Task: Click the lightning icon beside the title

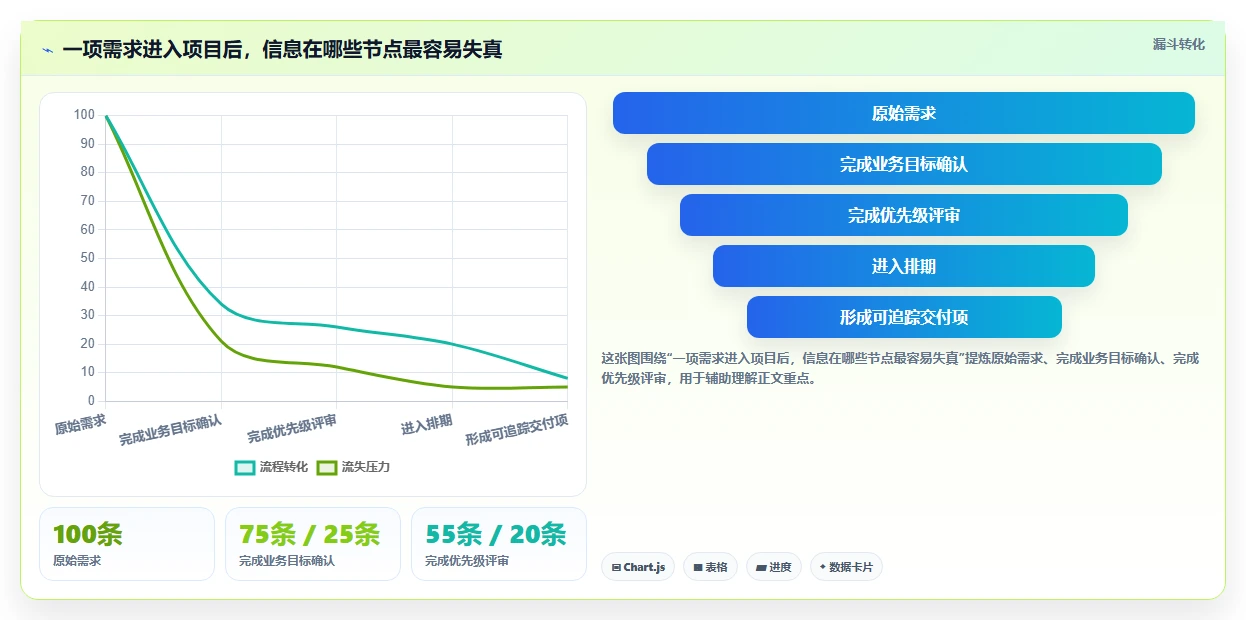Action: point(47,50)
